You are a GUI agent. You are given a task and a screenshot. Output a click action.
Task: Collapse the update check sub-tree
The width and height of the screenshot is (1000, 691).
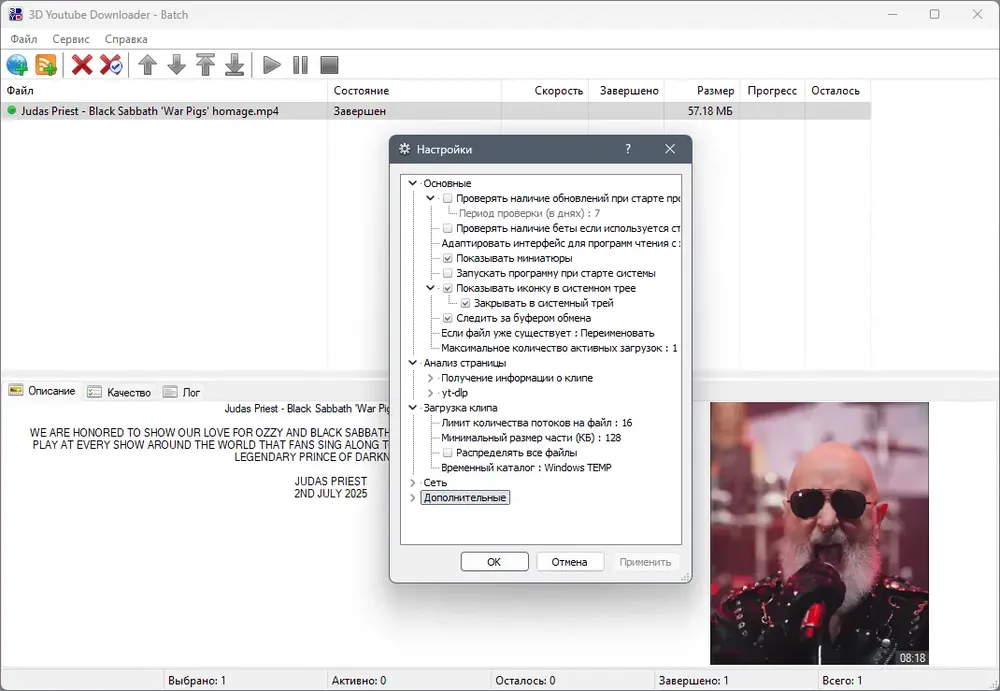point(430,198)
